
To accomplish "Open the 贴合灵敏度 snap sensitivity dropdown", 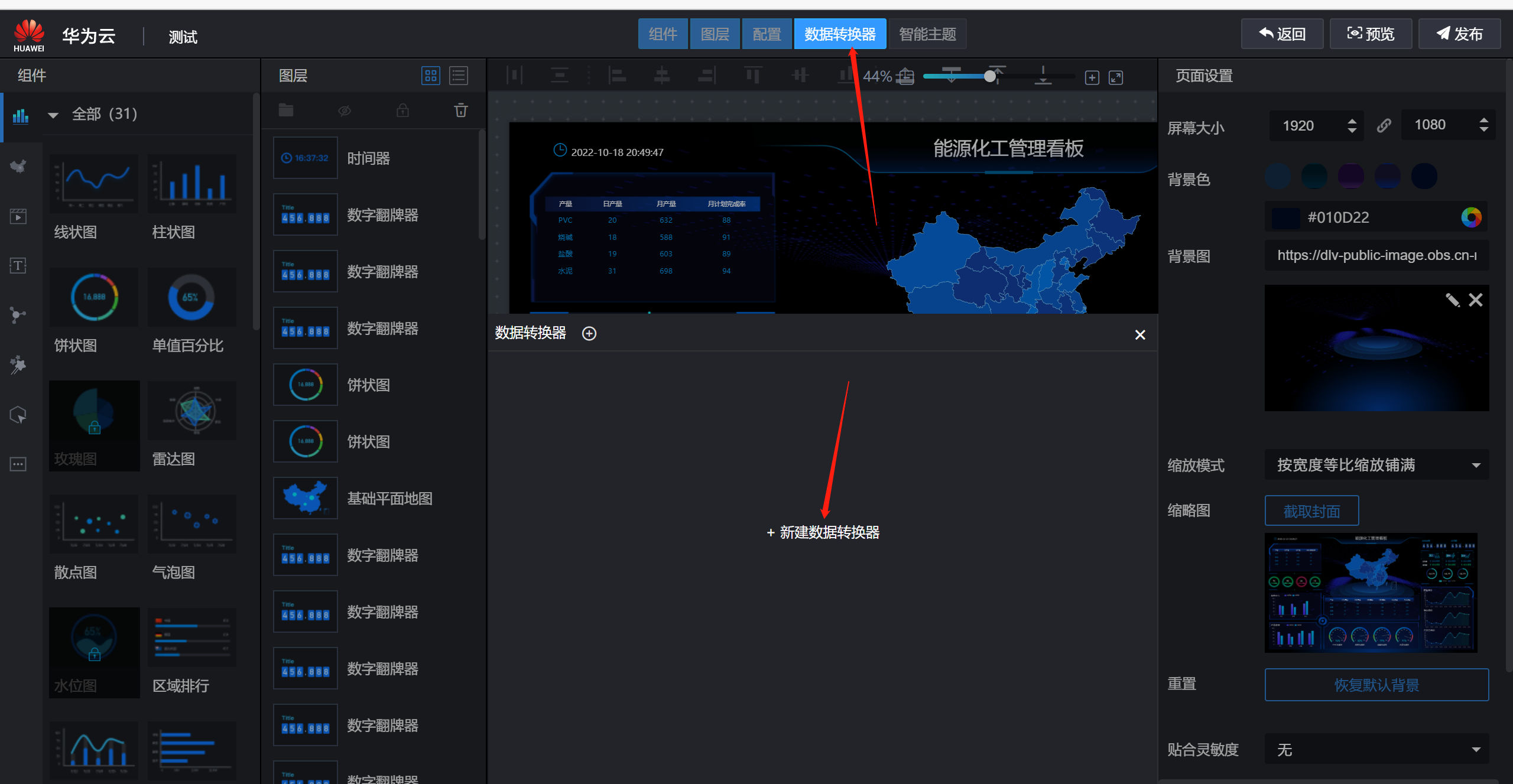I will [1376, 750].
